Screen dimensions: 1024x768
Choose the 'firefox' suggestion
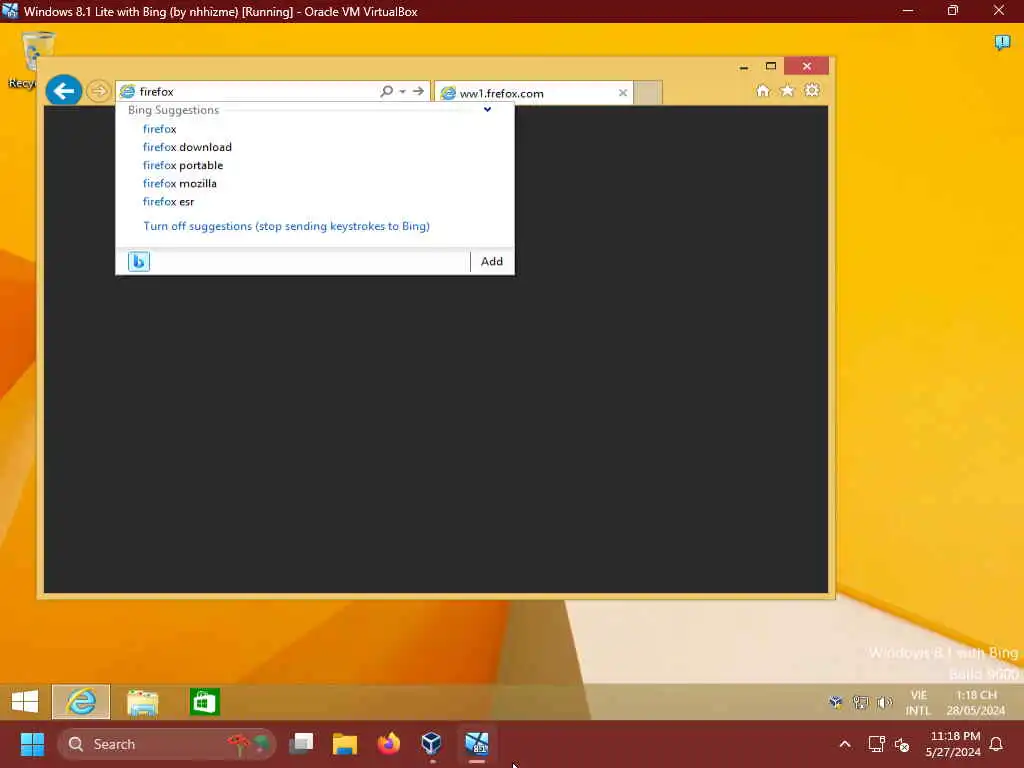click(159, 129)
